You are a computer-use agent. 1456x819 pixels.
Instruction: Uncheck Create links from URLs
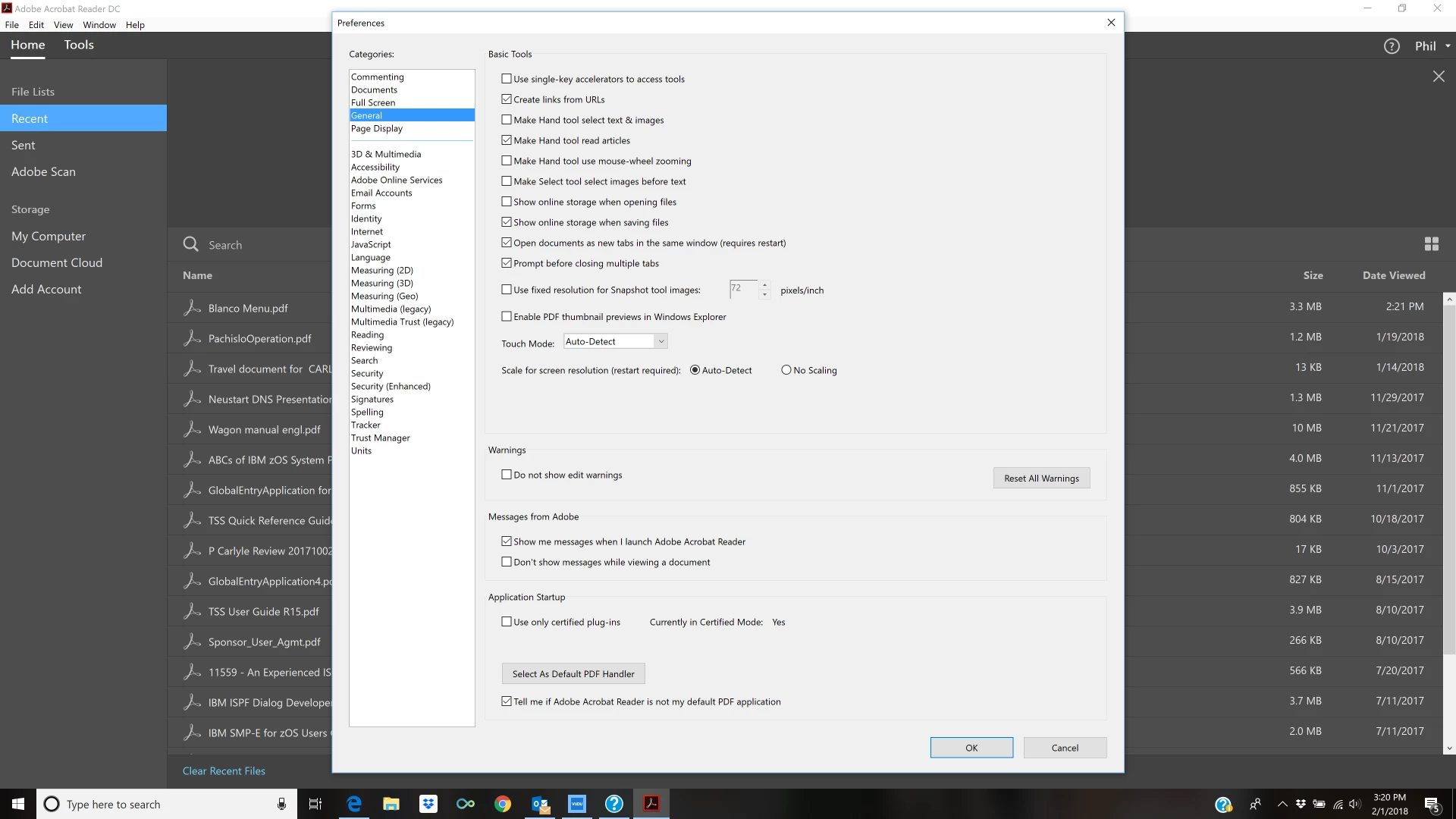point(507,99)
